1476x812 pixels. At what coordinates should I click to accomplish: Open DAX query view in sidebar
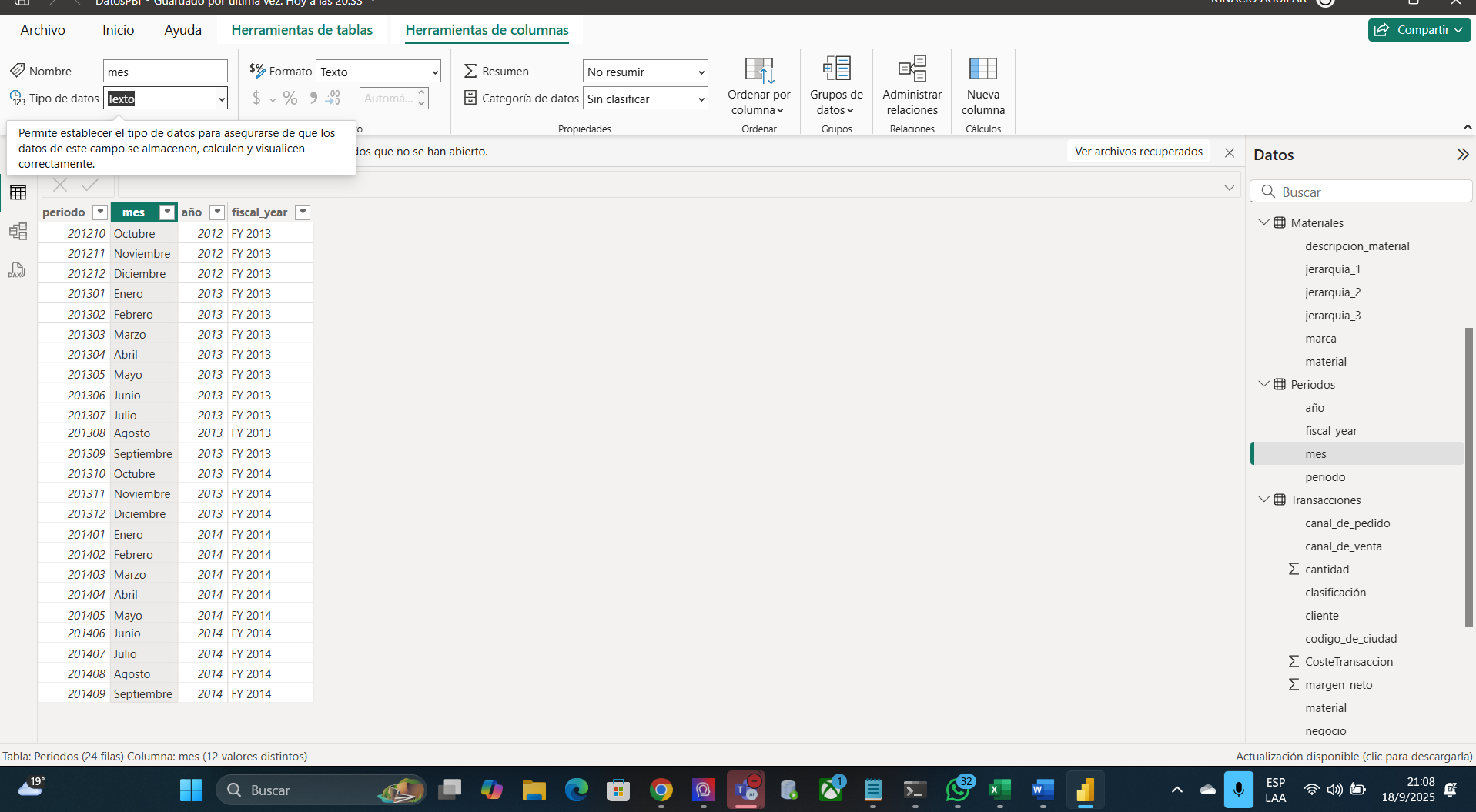[17, 270]
